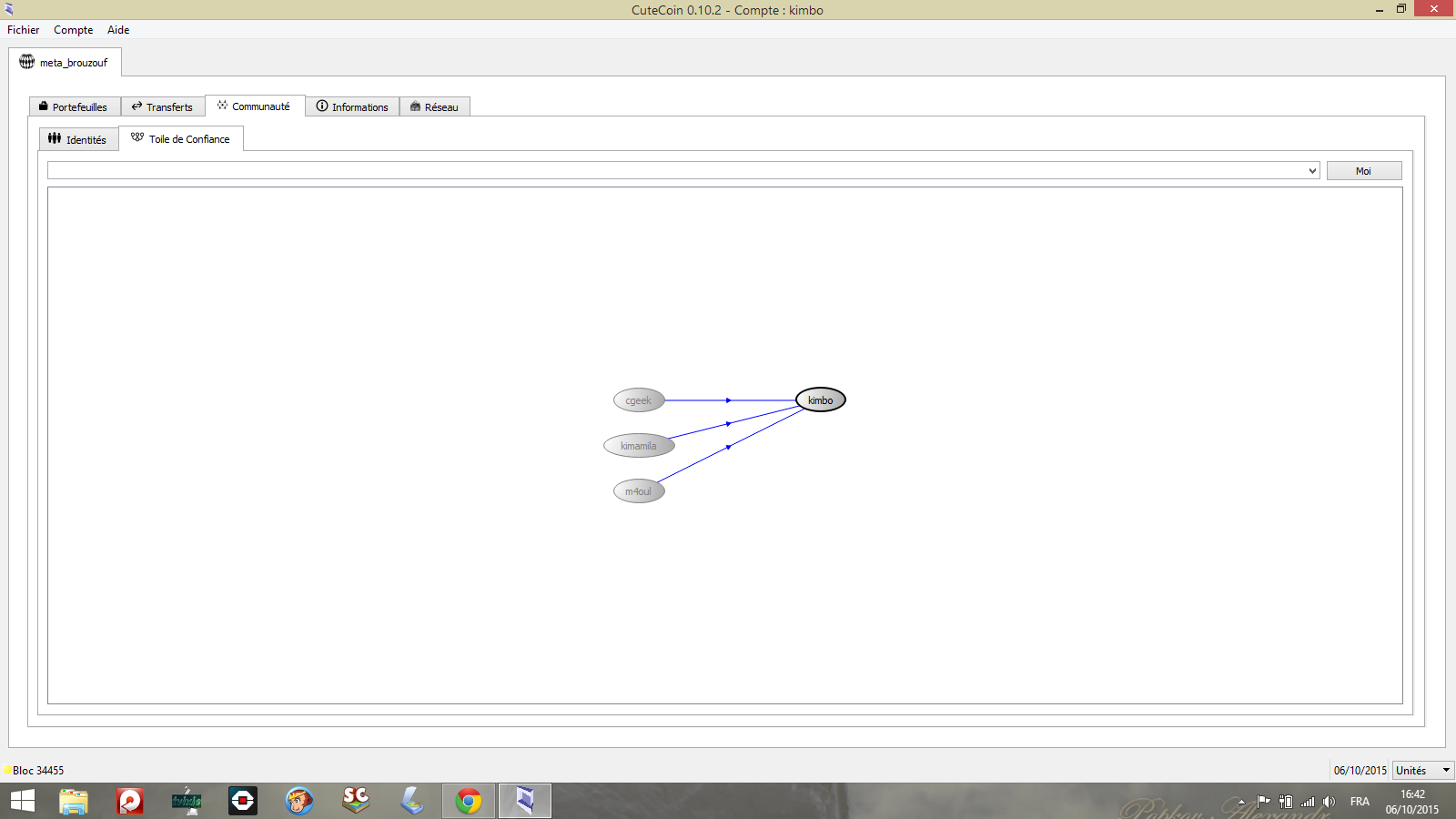The image size is (1456, 819).
Task: Expand the Unités dropdown
Action: (1445, 771)
